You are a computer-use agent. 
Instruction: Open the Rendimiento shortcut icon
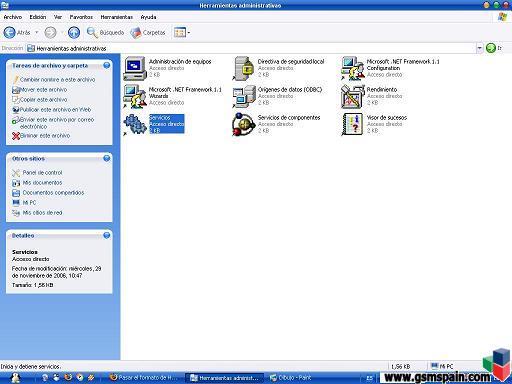353,97
